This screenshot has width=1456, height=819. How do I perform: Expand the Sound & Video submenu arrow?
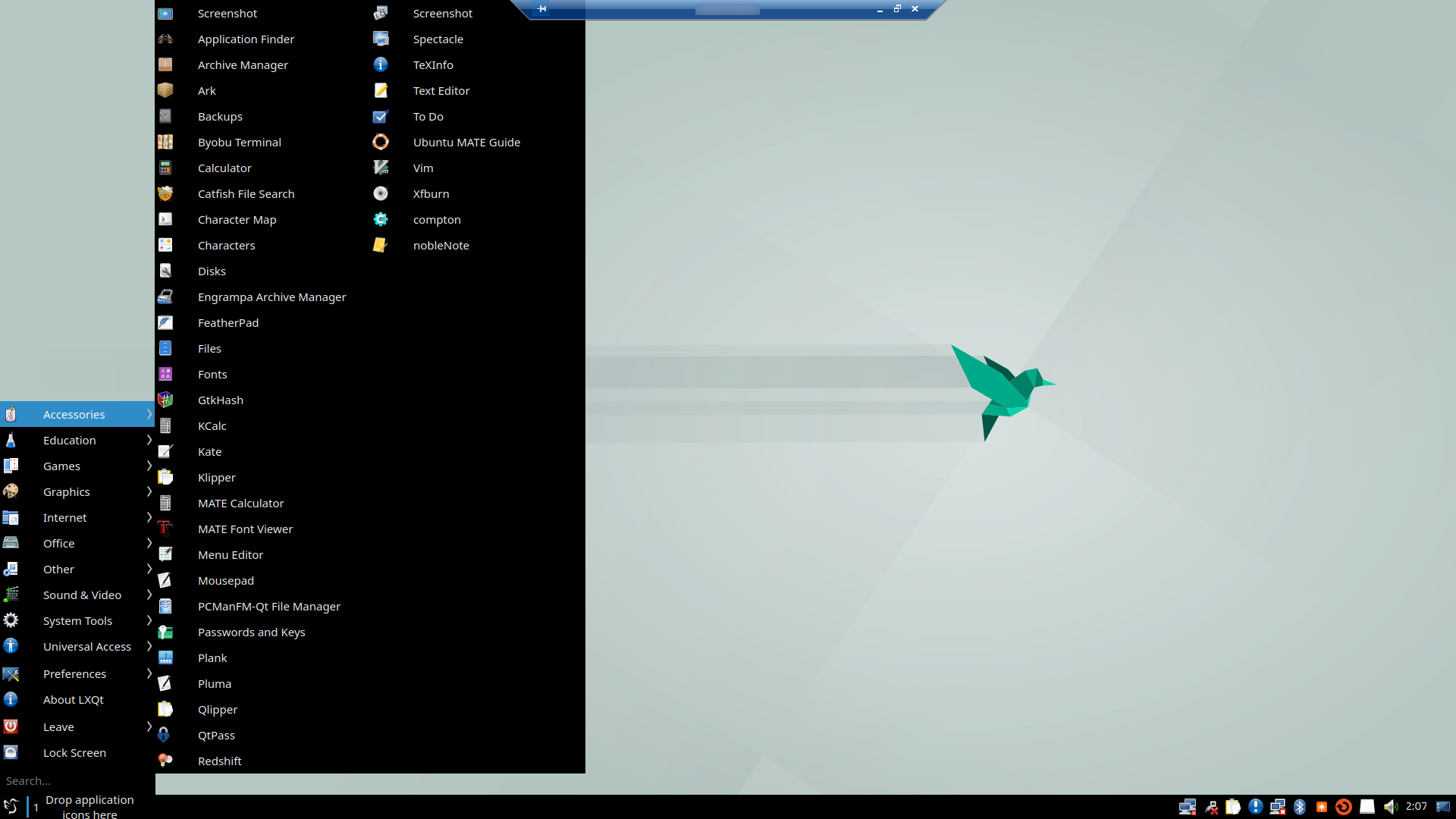(x=149, y=595)
